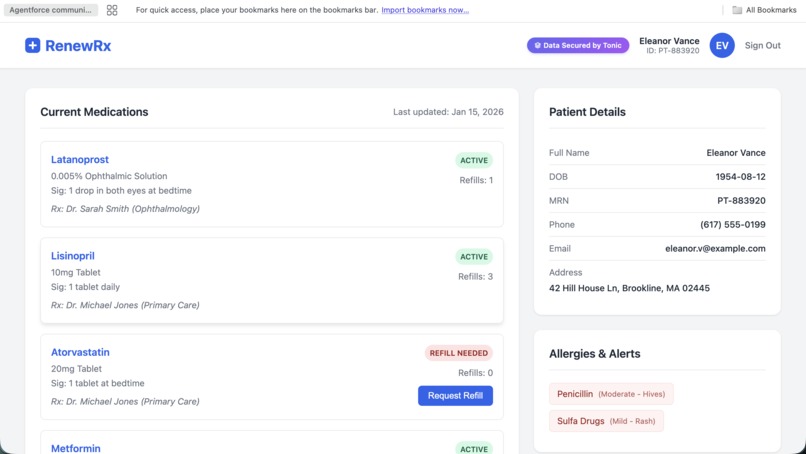Click ACTIVE status badge on Lisinopril
806x454 pixels.
(x=474, y=257)
